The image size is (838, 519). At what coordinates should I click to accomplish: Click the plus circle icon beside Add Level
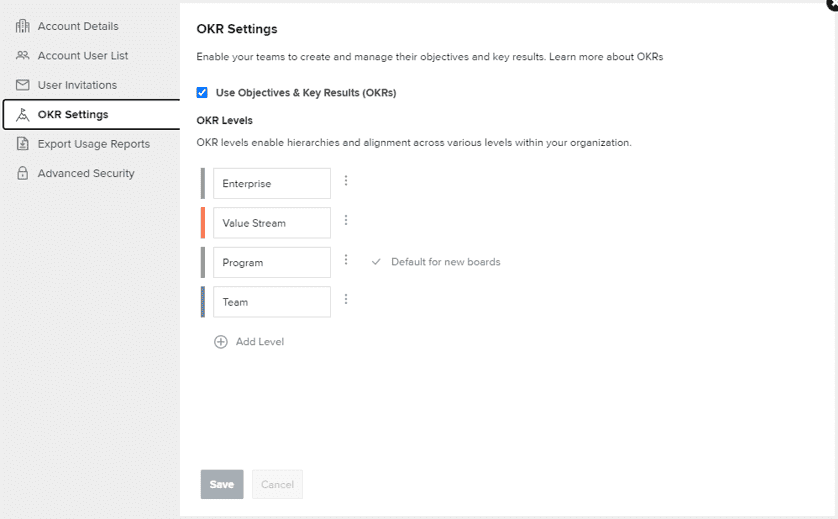pos(221,342)
